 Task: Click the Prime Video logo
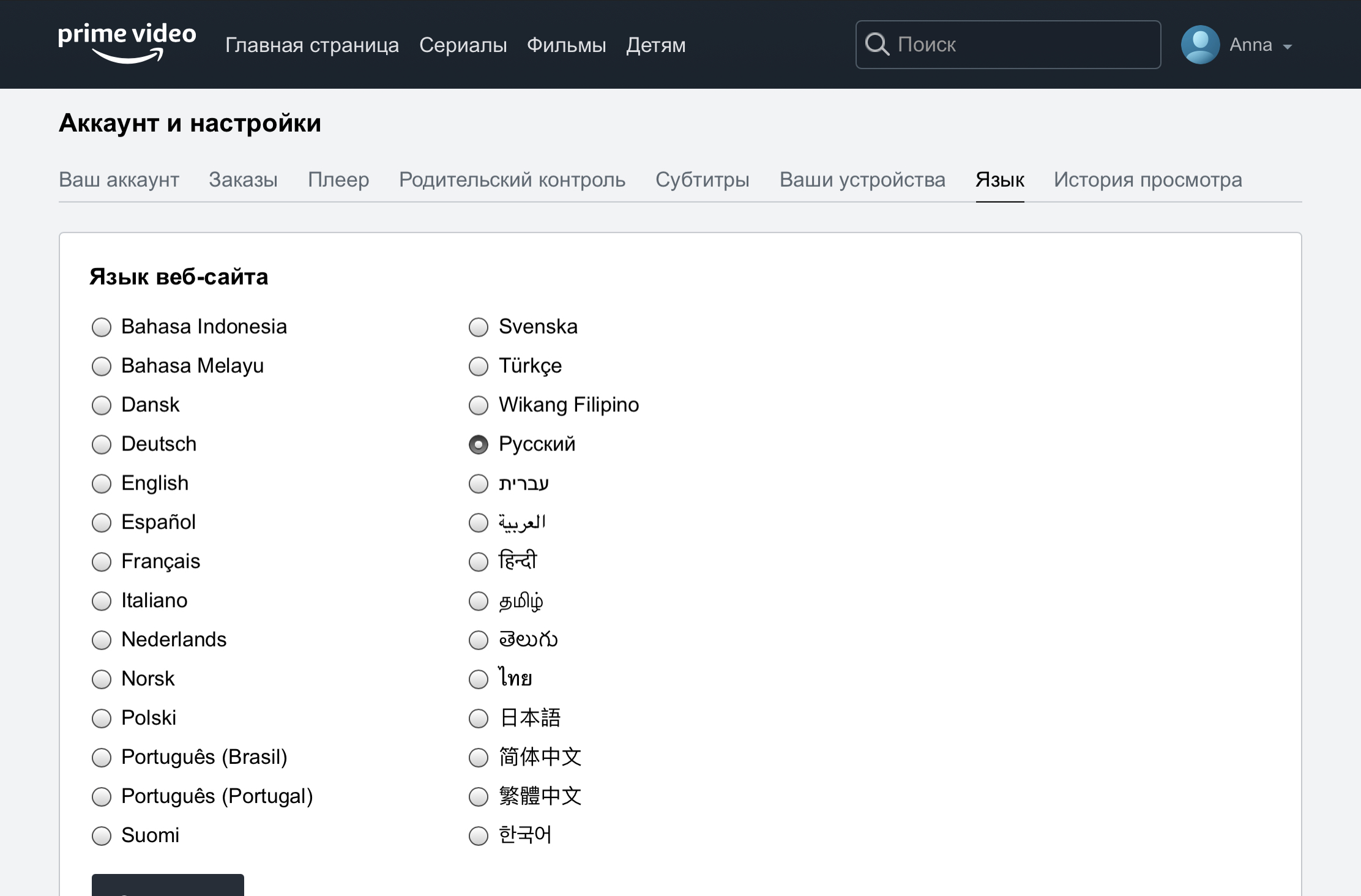pyautogui.click(x=127, y=43)
